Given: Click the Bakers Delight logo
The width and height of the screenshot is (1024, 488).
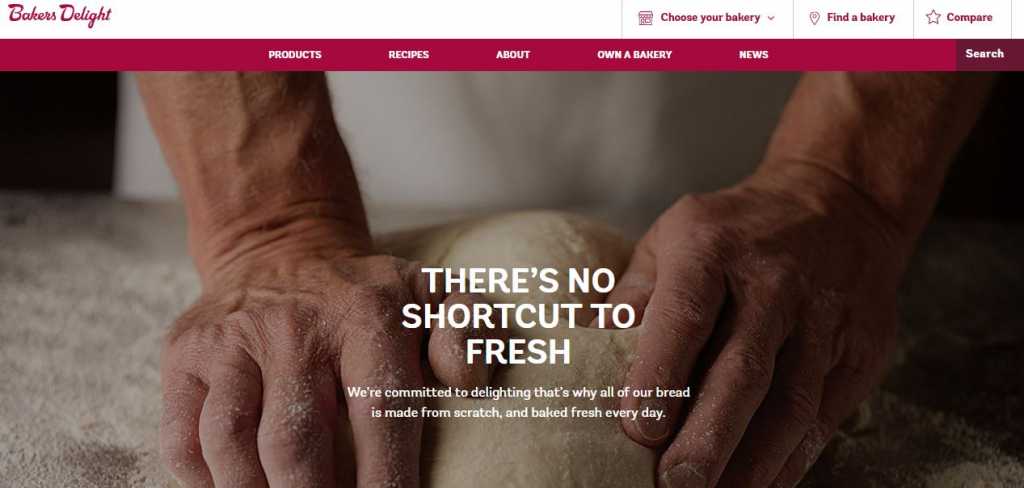Looking at the screenshot, I should coord(59,15).
